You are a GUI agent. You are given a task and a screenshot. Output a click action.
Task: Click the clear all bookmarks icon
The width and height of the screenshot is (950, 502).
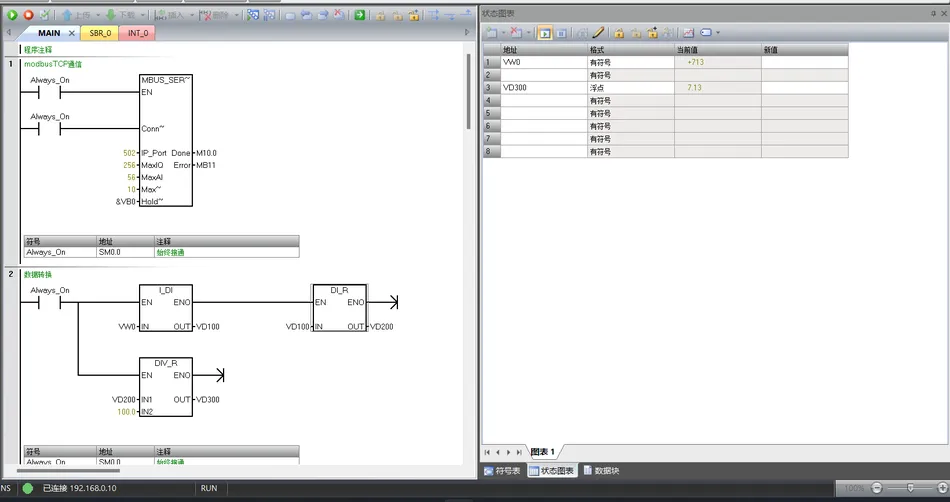point(340,15)
